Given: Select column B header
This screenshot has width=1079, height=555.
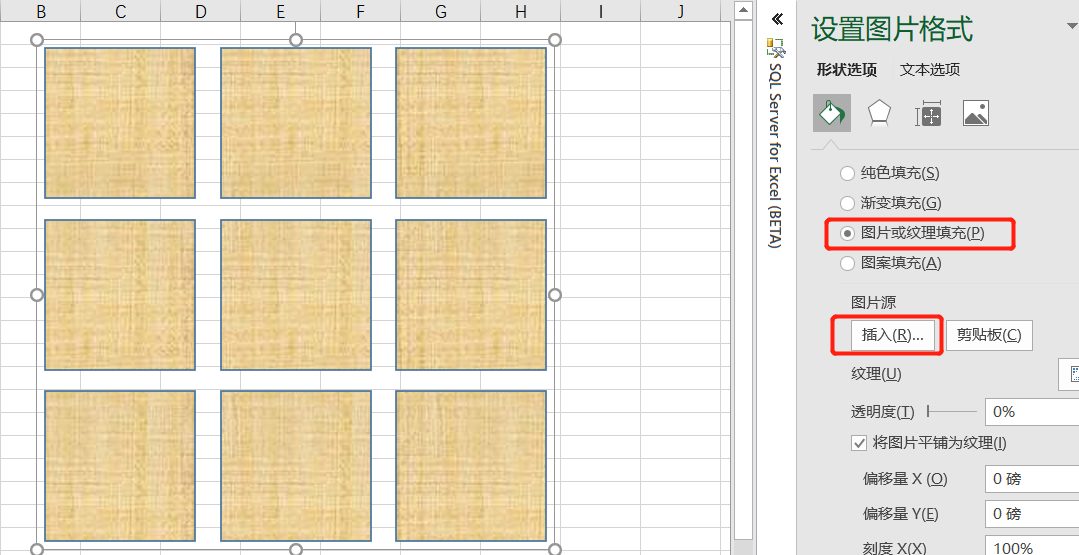Looking at the screenshot, I should pos(41,11).
